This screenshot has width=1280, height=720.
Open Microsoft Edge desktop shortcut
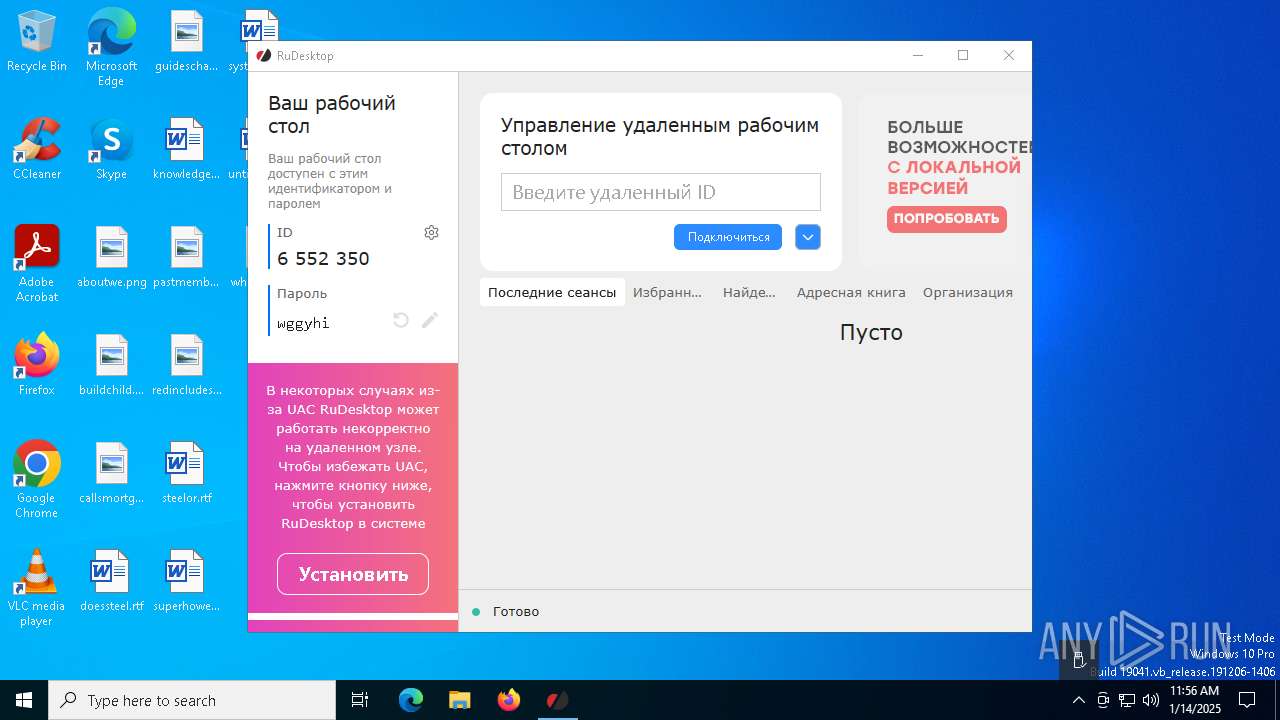tap(111, 48)
